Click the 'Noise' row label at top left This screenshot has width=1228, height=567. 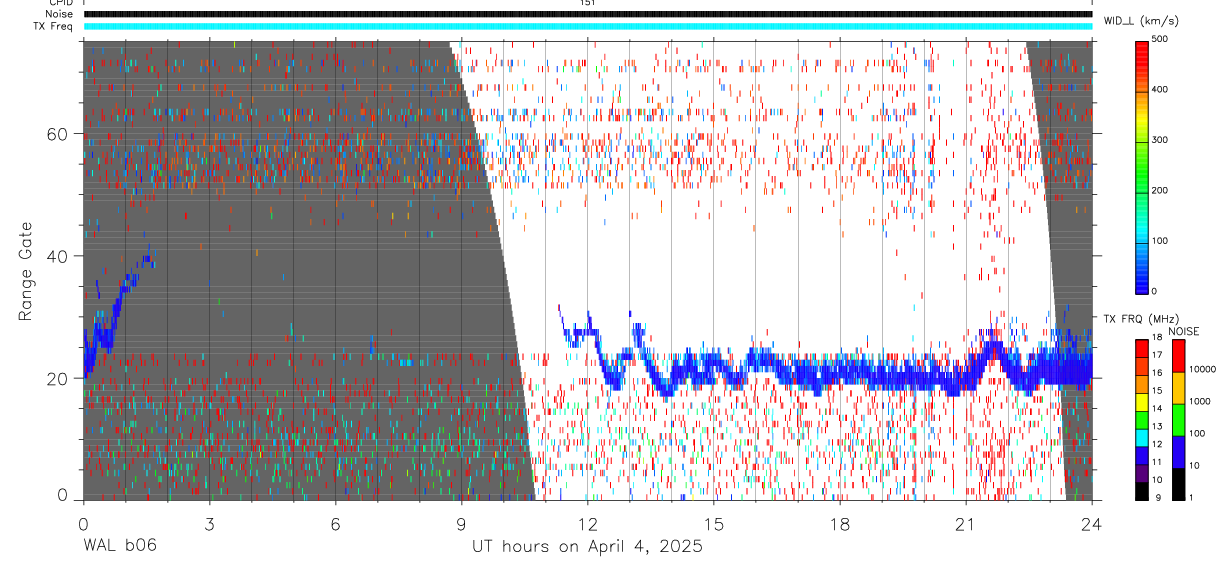(58, 14)
